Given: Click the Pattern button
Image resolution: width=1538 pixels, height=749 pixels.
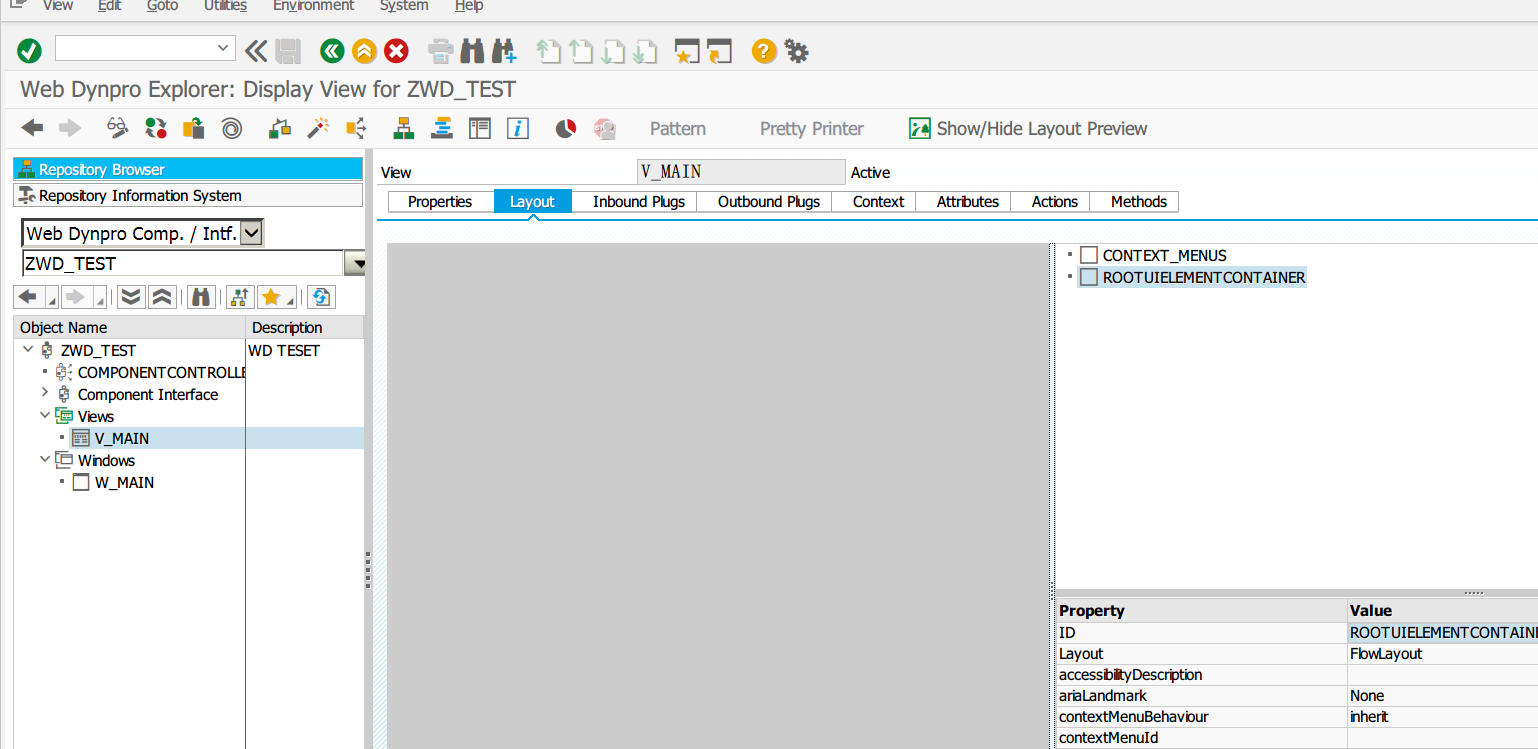Looking at the screenshot, I should (x=677, y=128).
